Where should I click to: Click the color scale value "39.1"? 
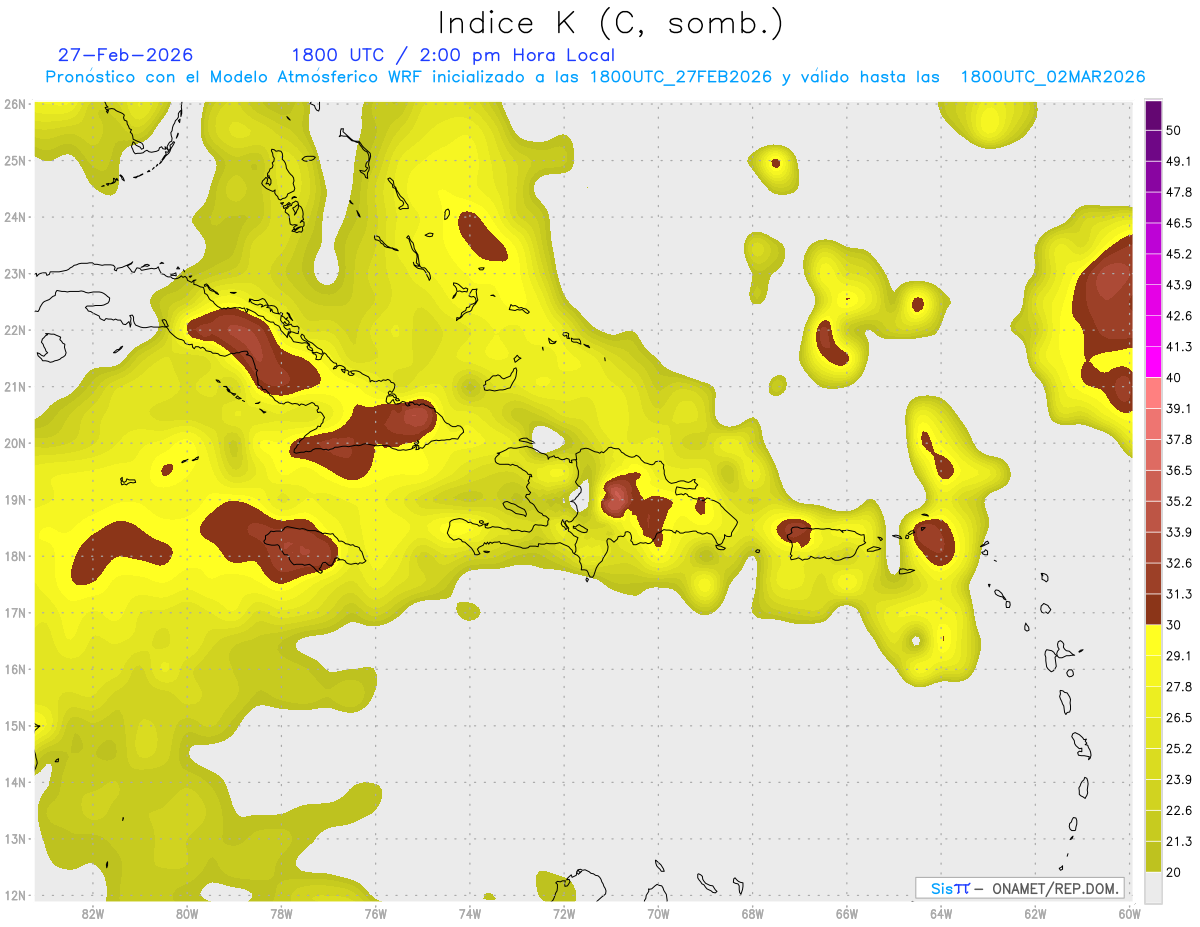coord(1178,409)
